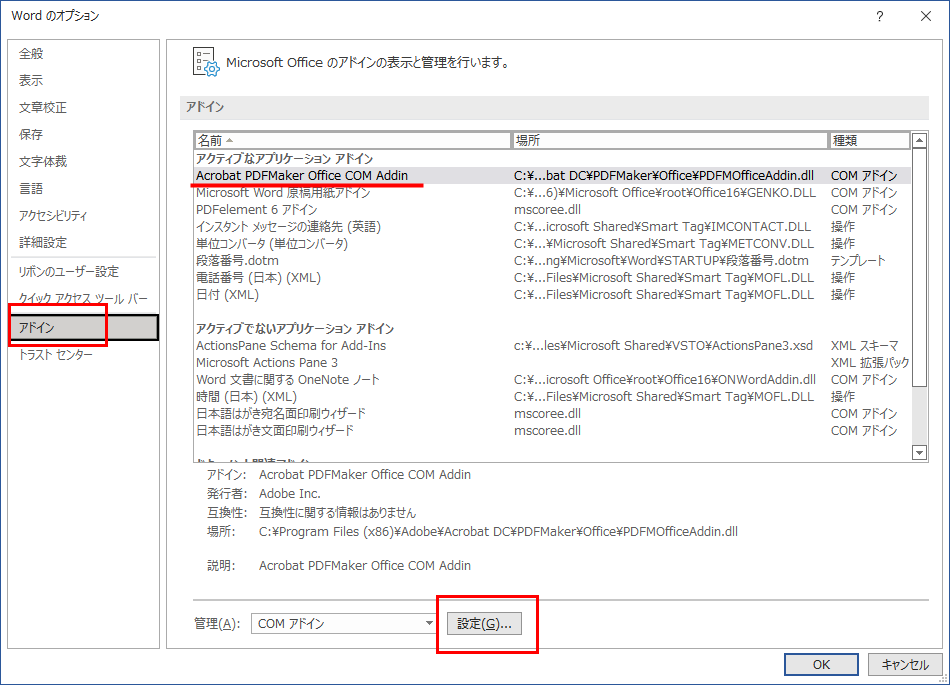Image resolution: width=950 pixels, height=685 pixels.
Task: Select the 日付 (XML) add-in row
Action: 552,294
